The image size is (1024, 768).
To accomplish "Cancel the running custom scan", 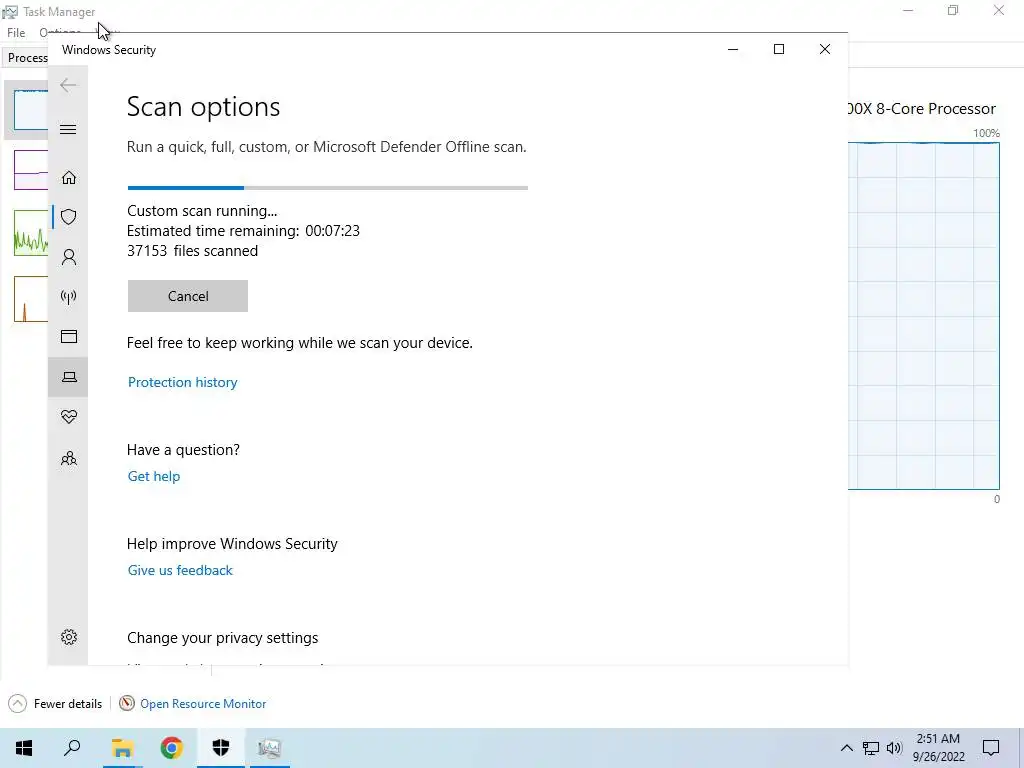I will pyautogui.click(x=187, y=296).
